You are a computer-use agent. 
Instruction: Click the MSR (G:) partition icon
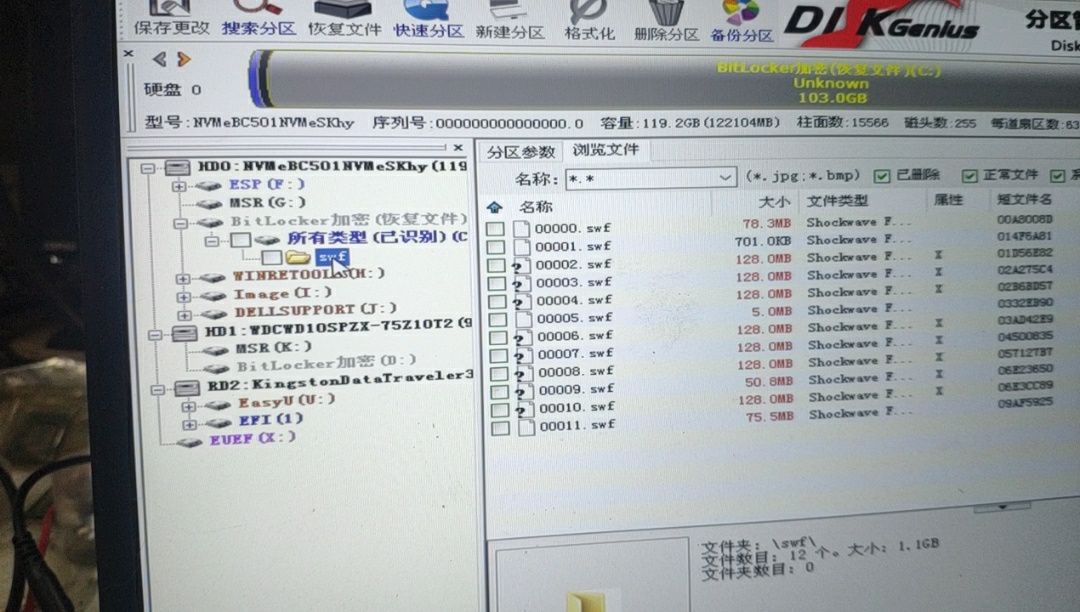tap(208, 204)
